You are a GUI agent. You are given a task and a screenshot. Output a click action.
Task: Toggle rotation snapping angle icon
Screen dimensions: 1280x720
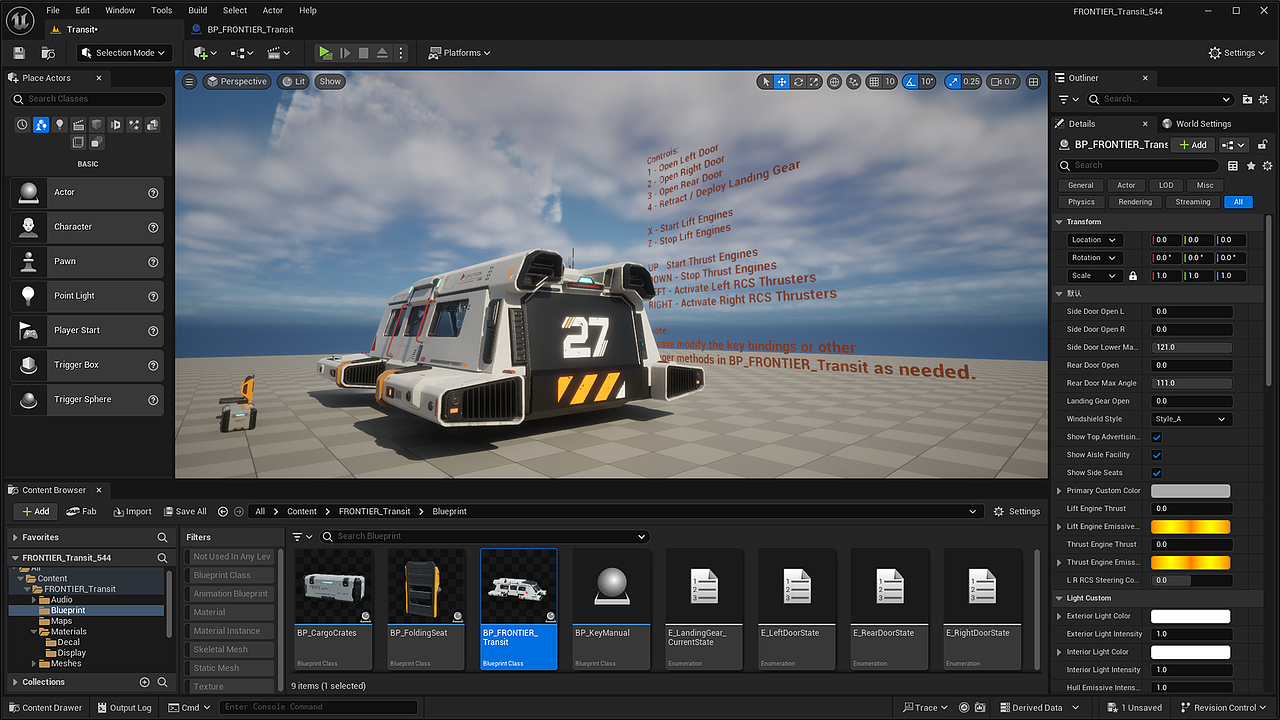coord(912,82)
